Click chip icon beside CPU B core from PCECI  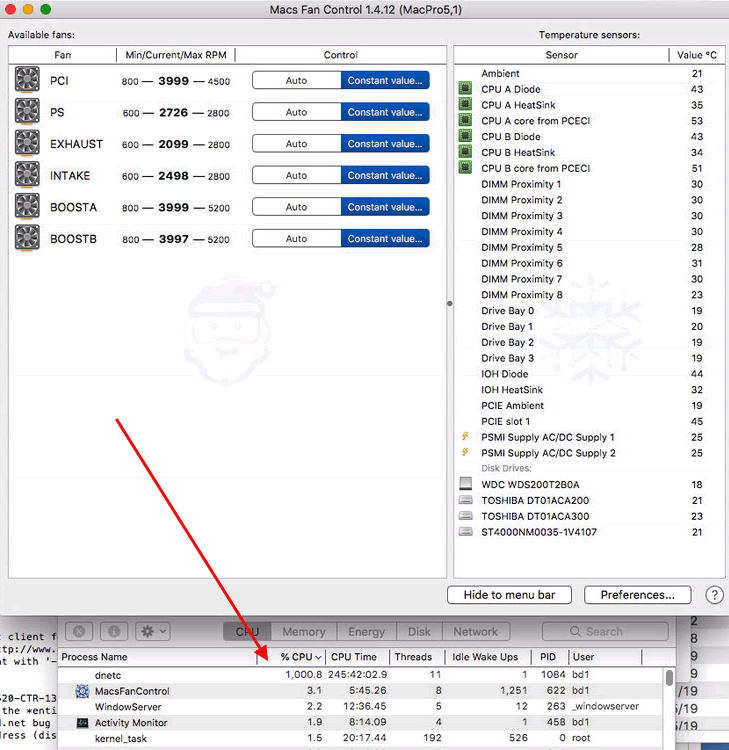point(465,167)
